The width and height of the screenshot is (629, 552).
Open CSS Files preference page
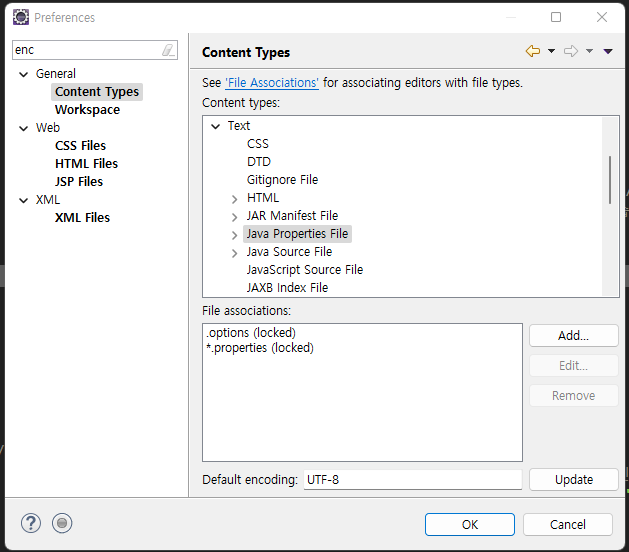click(x=80, y=146)
